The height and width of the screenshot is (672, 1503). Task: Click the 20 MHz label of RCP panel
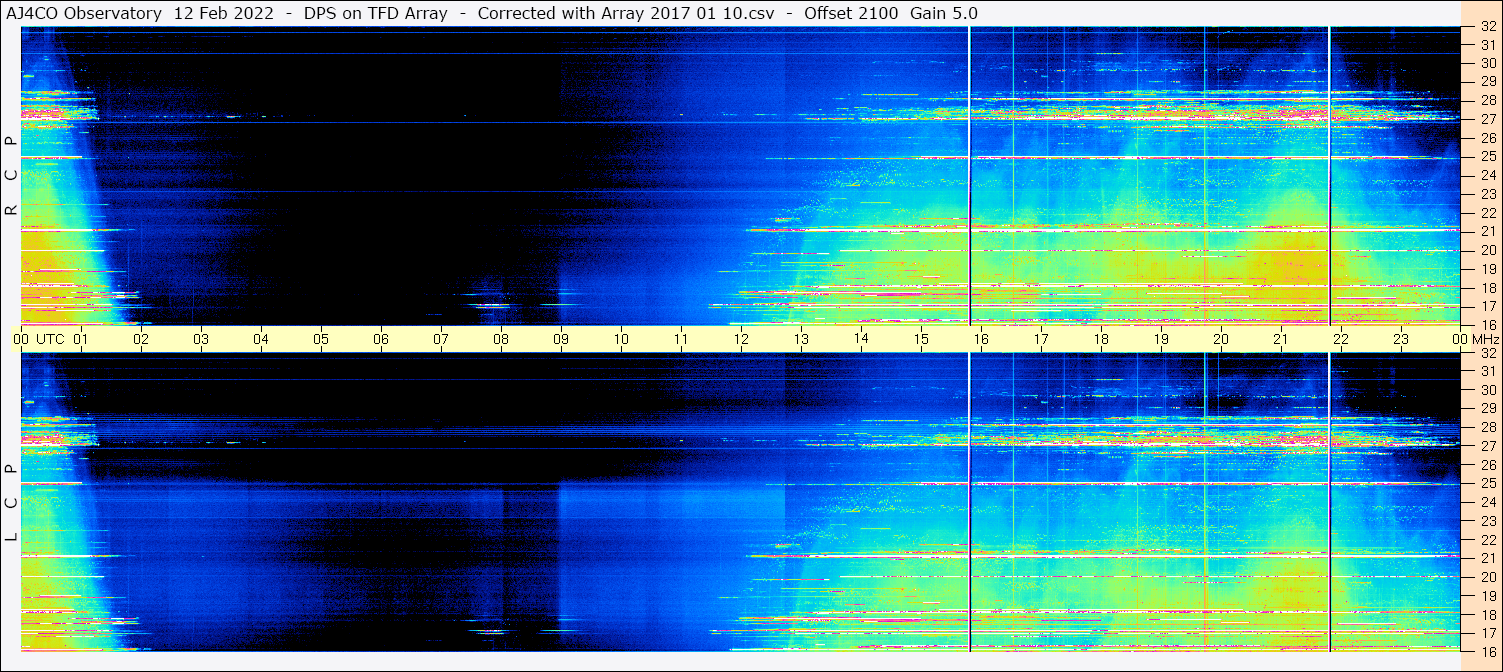coord(1487,250)
